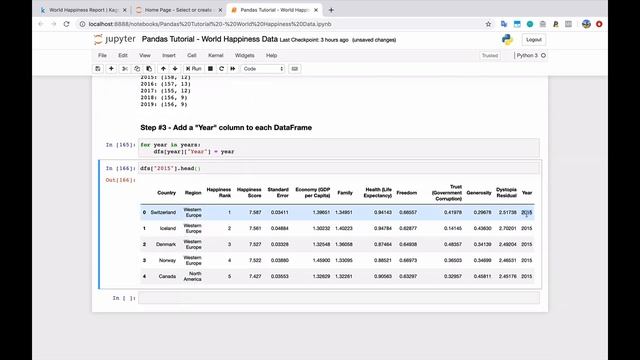
Task: Click the Happiness Score column header
Action: click(249, 193)
